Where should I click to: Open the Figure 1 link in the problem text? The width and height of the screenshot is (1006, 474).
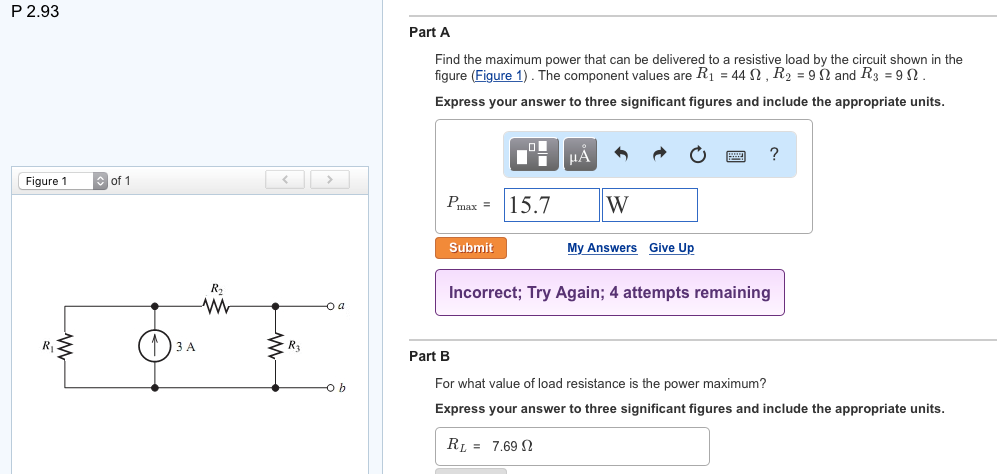[x=499, y=76]
